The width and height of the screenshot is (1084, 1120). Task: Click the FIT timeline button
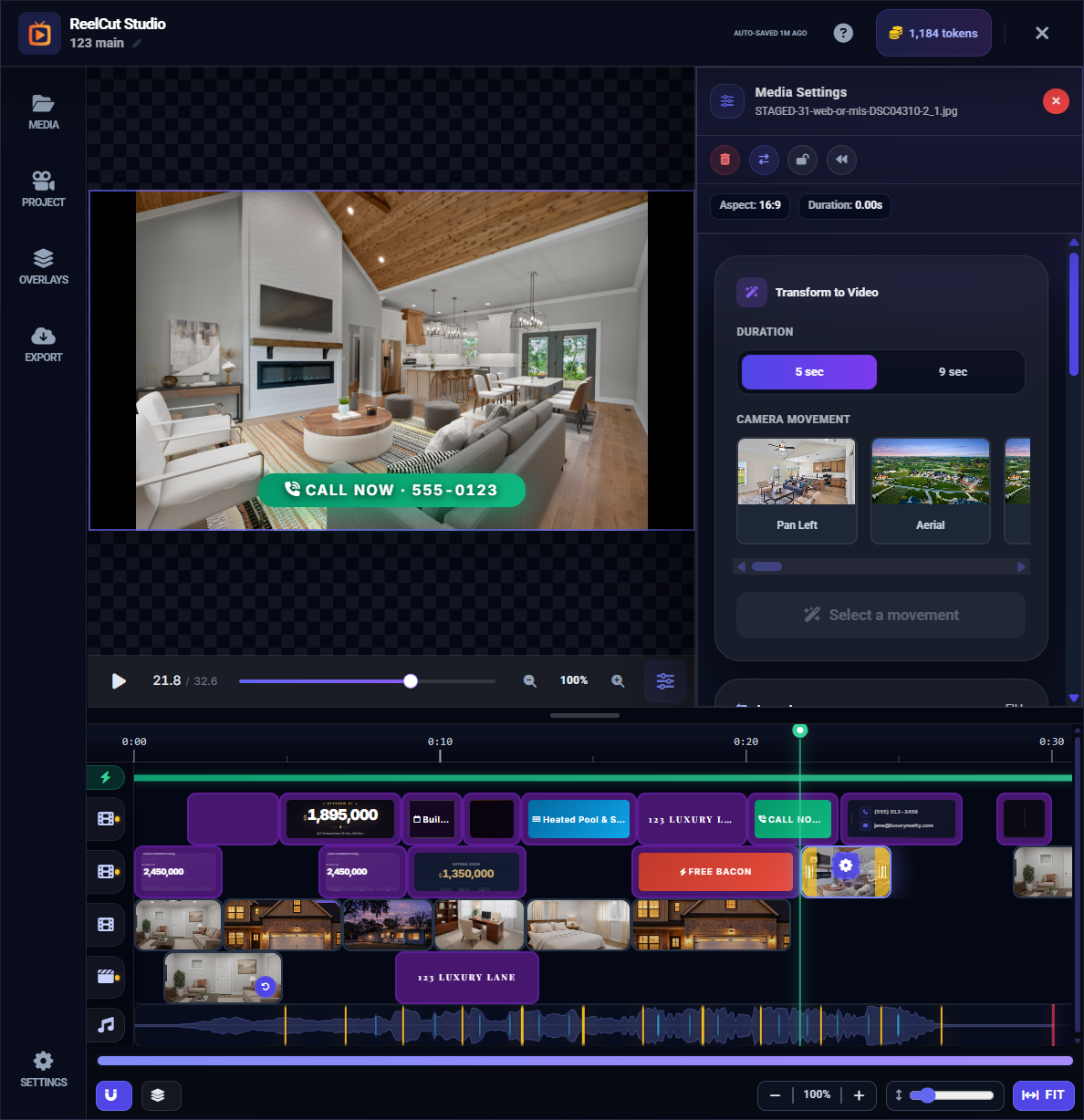(1043, 1095)
